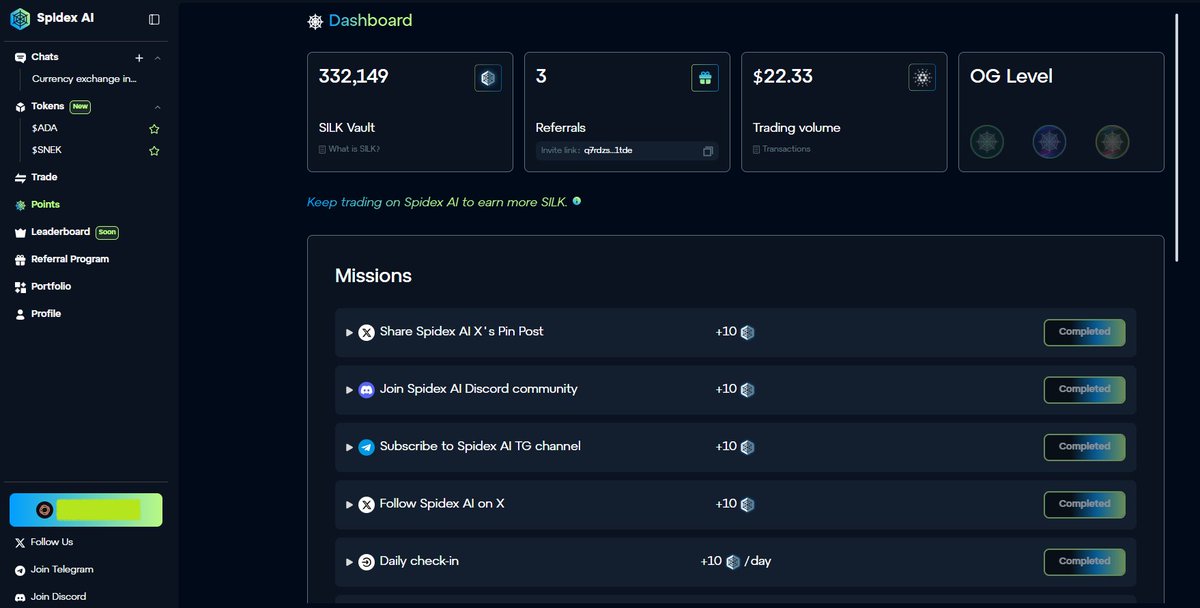
Task: Click the X icon on Follow Spidex mission
Action: point(367,505)
